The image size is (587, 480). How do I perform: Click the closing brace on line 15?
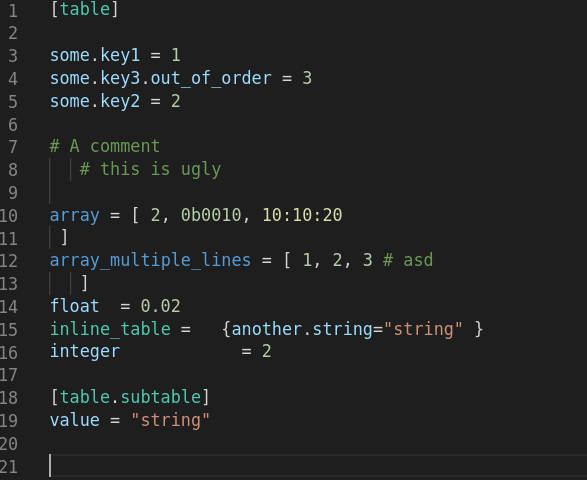479,329
